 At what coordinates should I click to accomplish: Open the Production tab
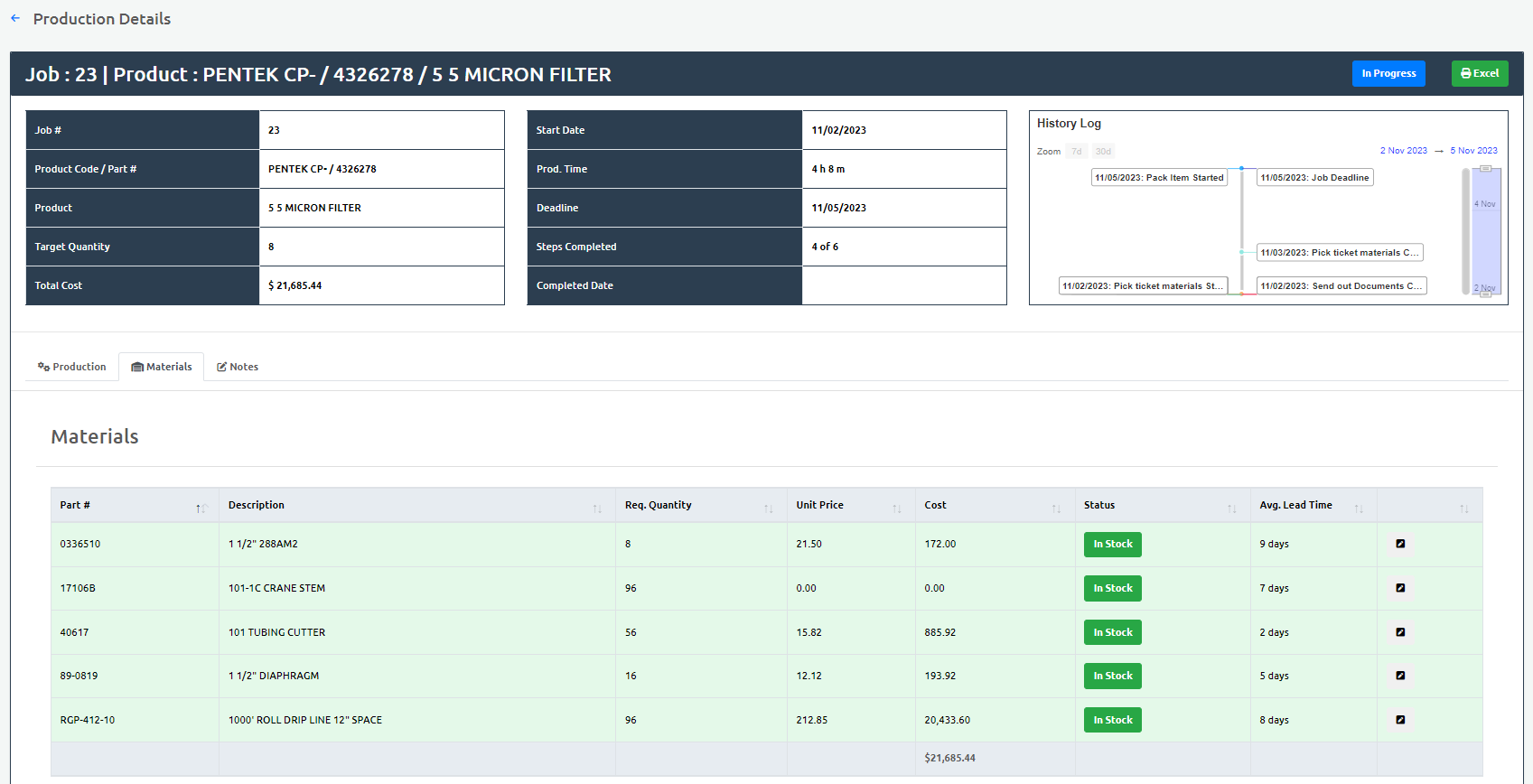pyautogui.click(x=72, y=367)
